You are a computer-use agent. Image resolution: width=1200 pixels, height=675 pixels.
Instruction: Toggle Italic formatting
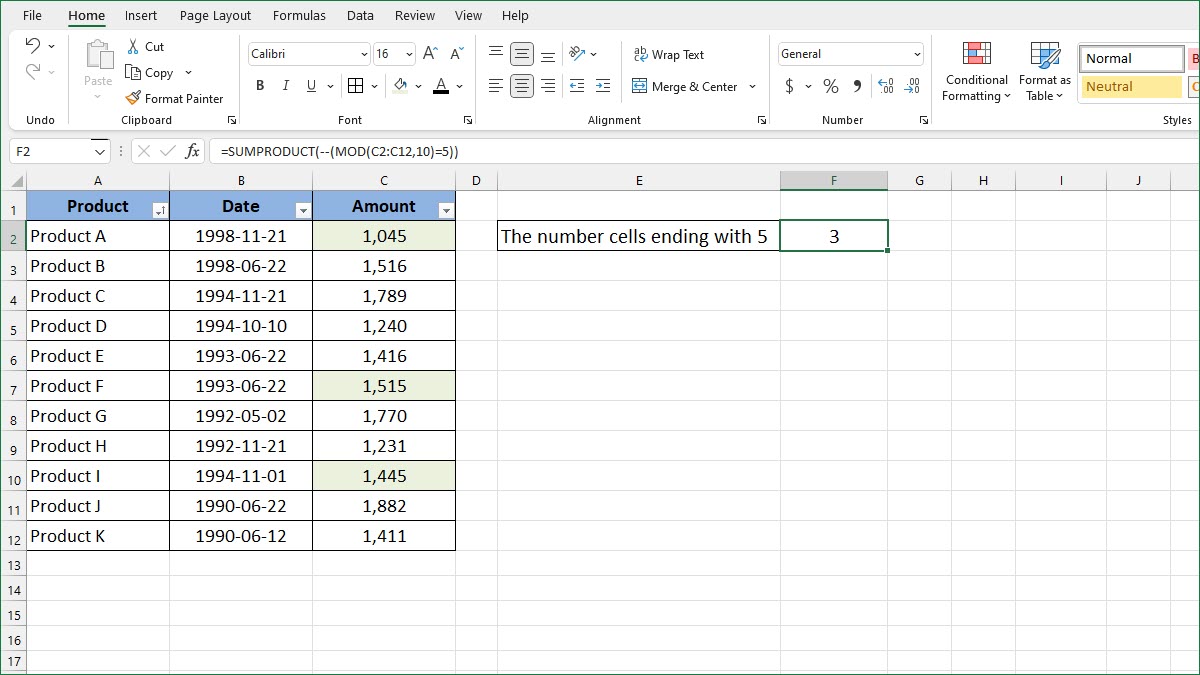click(x=286, y=87)
